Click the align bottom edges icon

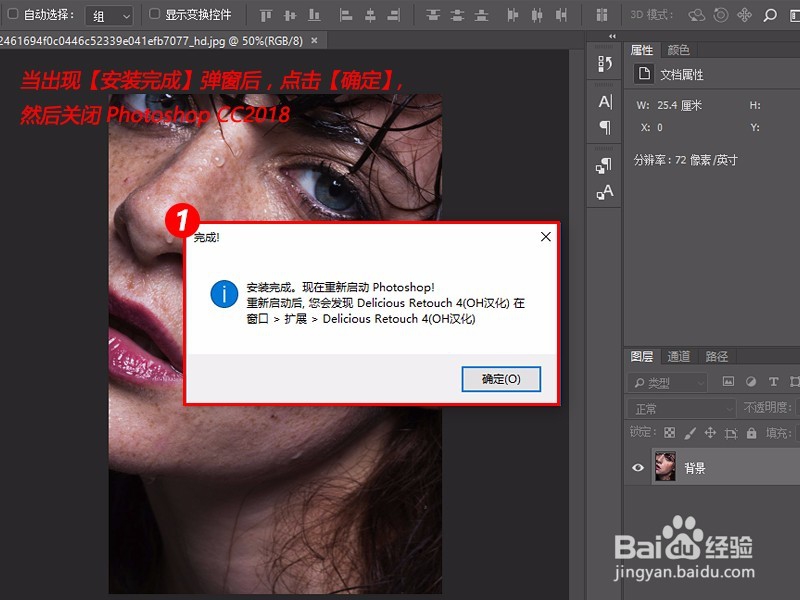click(314, 16)
